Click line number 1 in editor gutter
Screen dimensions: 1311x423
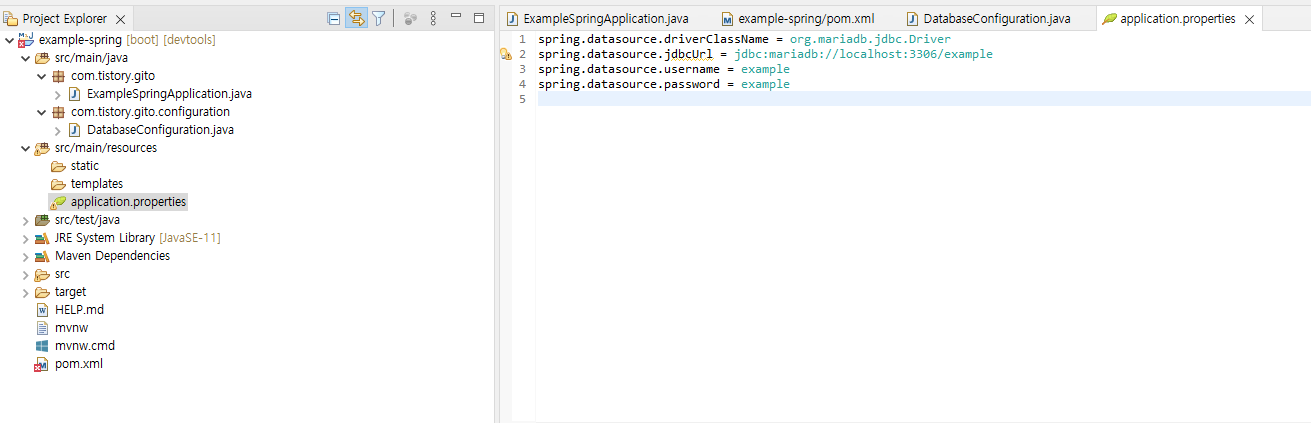tap(523, 40)
